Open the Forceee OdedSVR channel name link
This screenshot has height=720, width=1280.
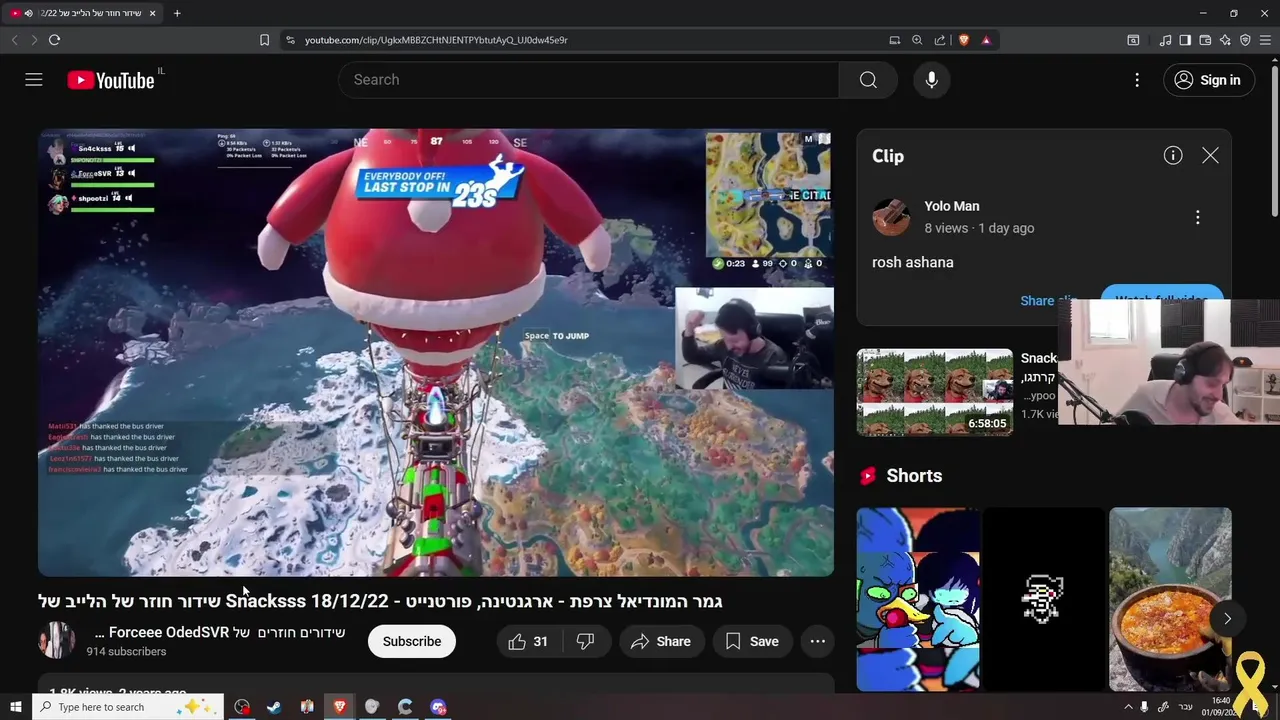pyautogui.click(x=220, y=632)
